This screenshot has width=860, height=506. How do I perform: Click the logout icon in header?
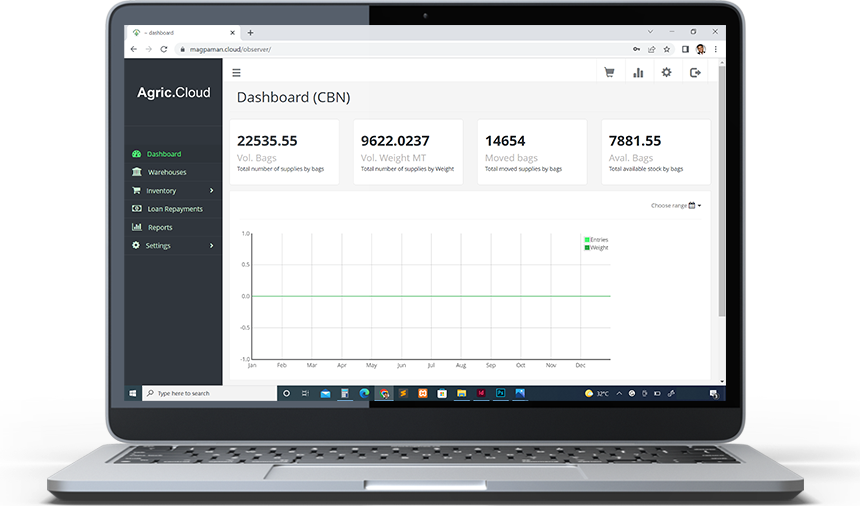pos(696,73)
